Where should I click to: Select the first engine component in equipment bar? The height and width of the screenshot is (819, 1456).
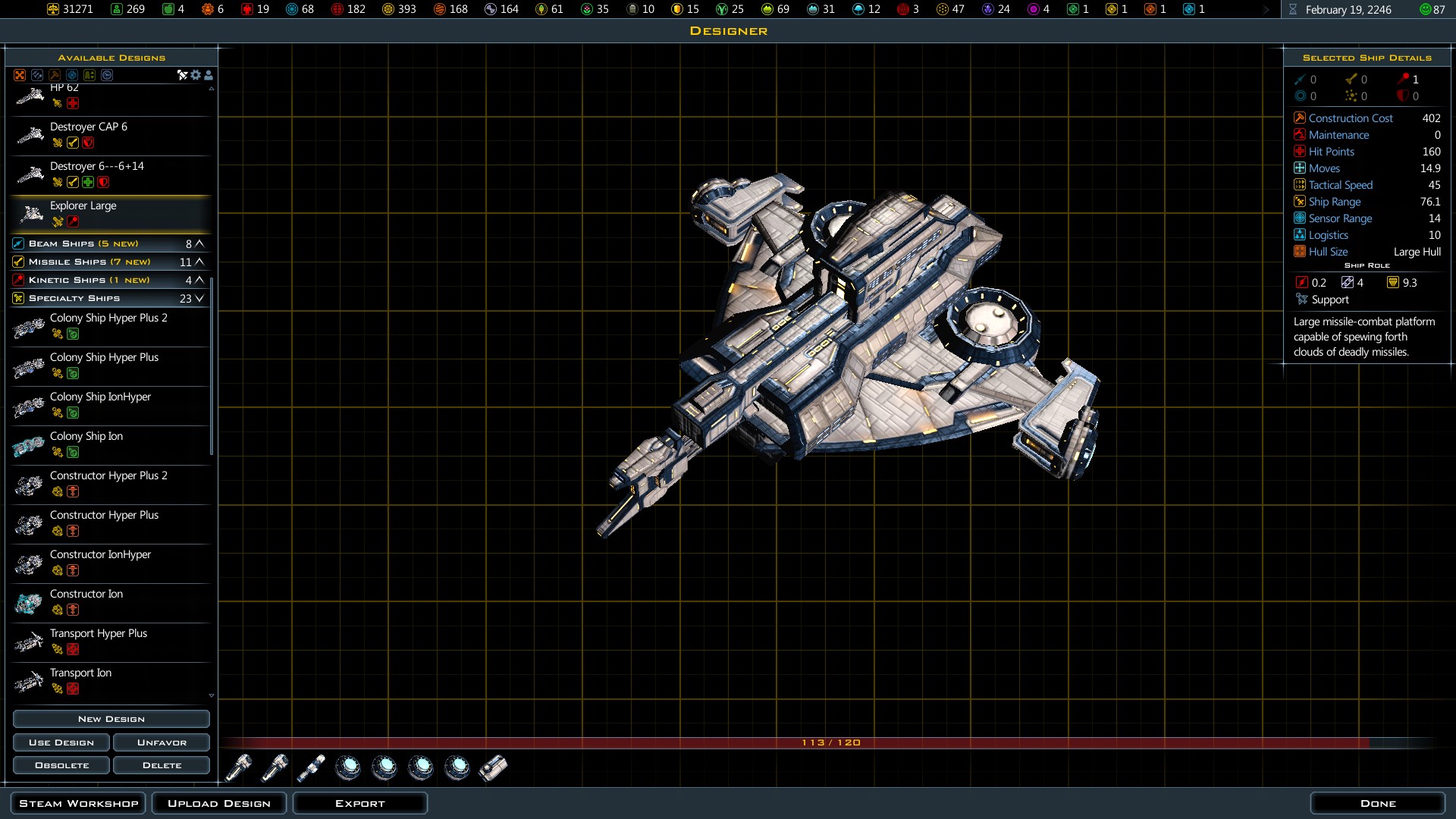(238, 768)
